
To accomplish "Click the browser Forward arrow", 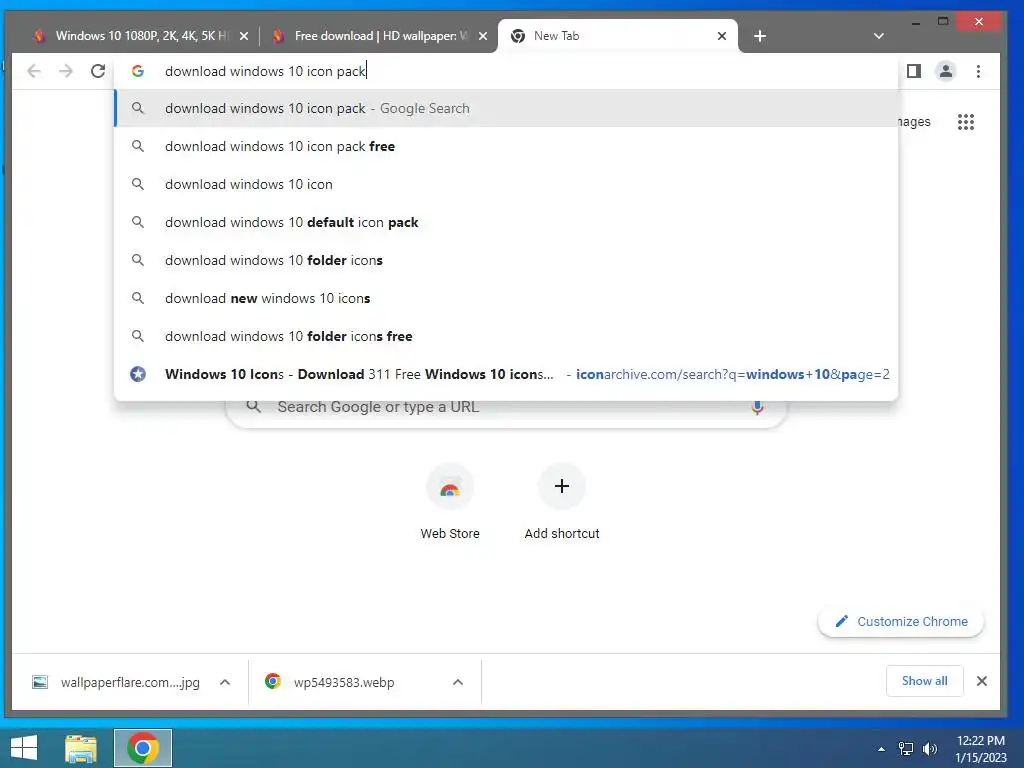I will (x=66, y=71).
